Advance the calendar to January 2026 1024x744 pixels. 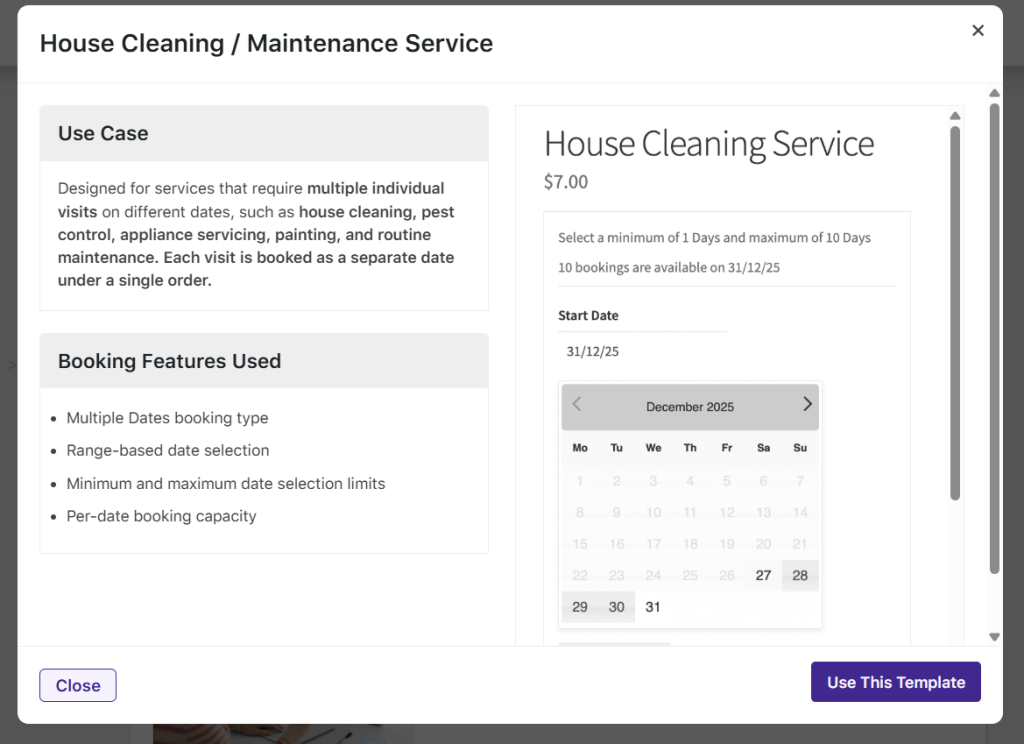[x=807, y=404]
